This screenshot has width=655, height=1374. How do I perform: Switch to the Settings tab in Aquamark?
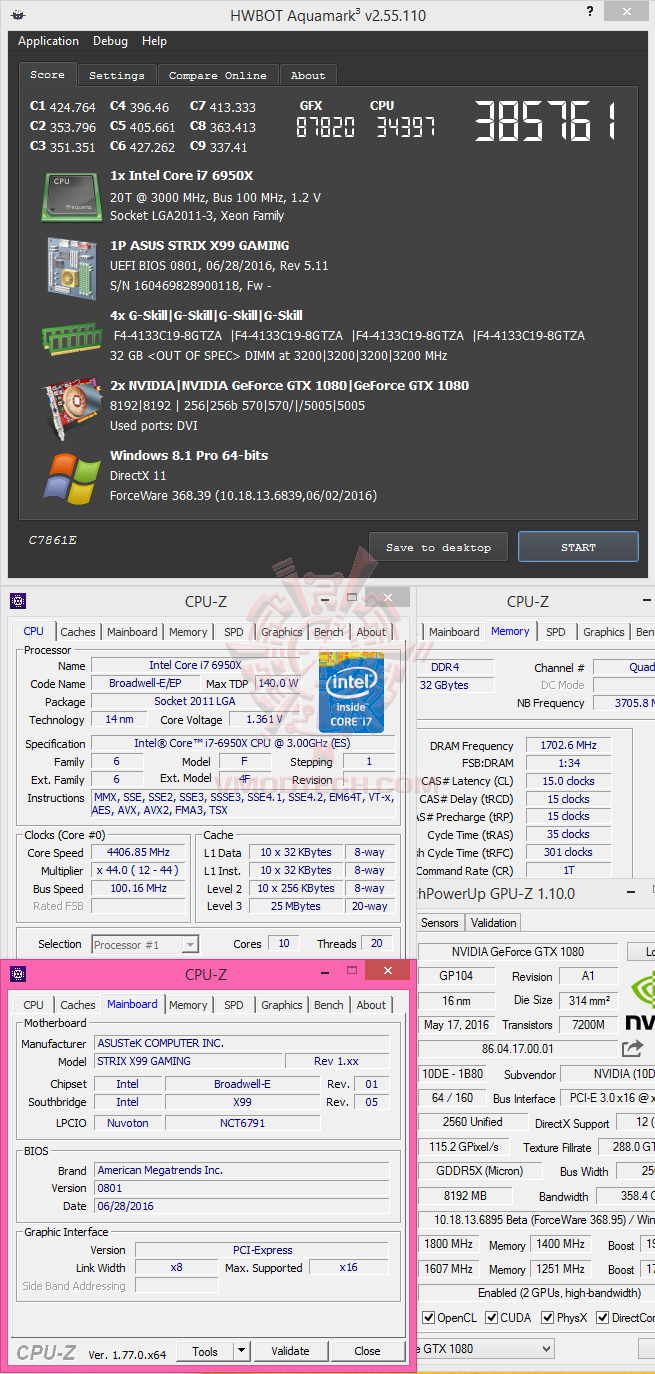tap(117, 75)
